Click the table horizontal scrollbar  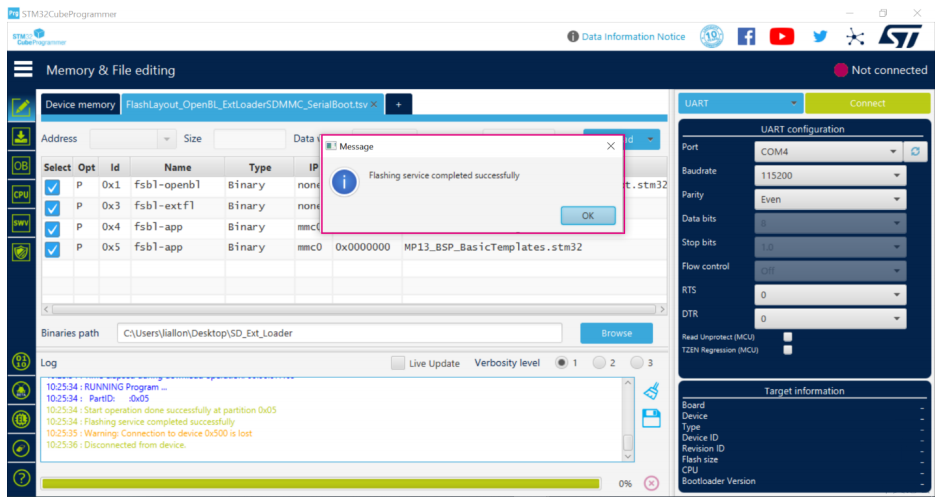(x=354, y=310)
